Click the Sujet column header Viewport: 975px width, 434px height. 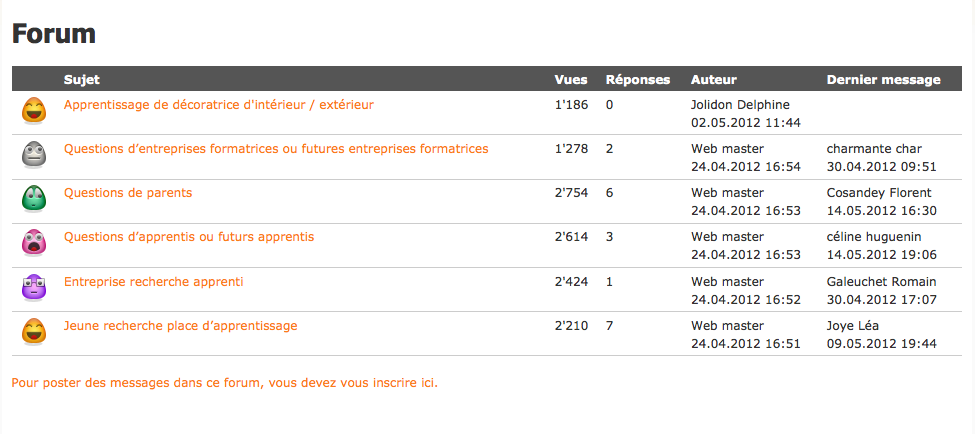pyautogui.click(x=81, y=80)
